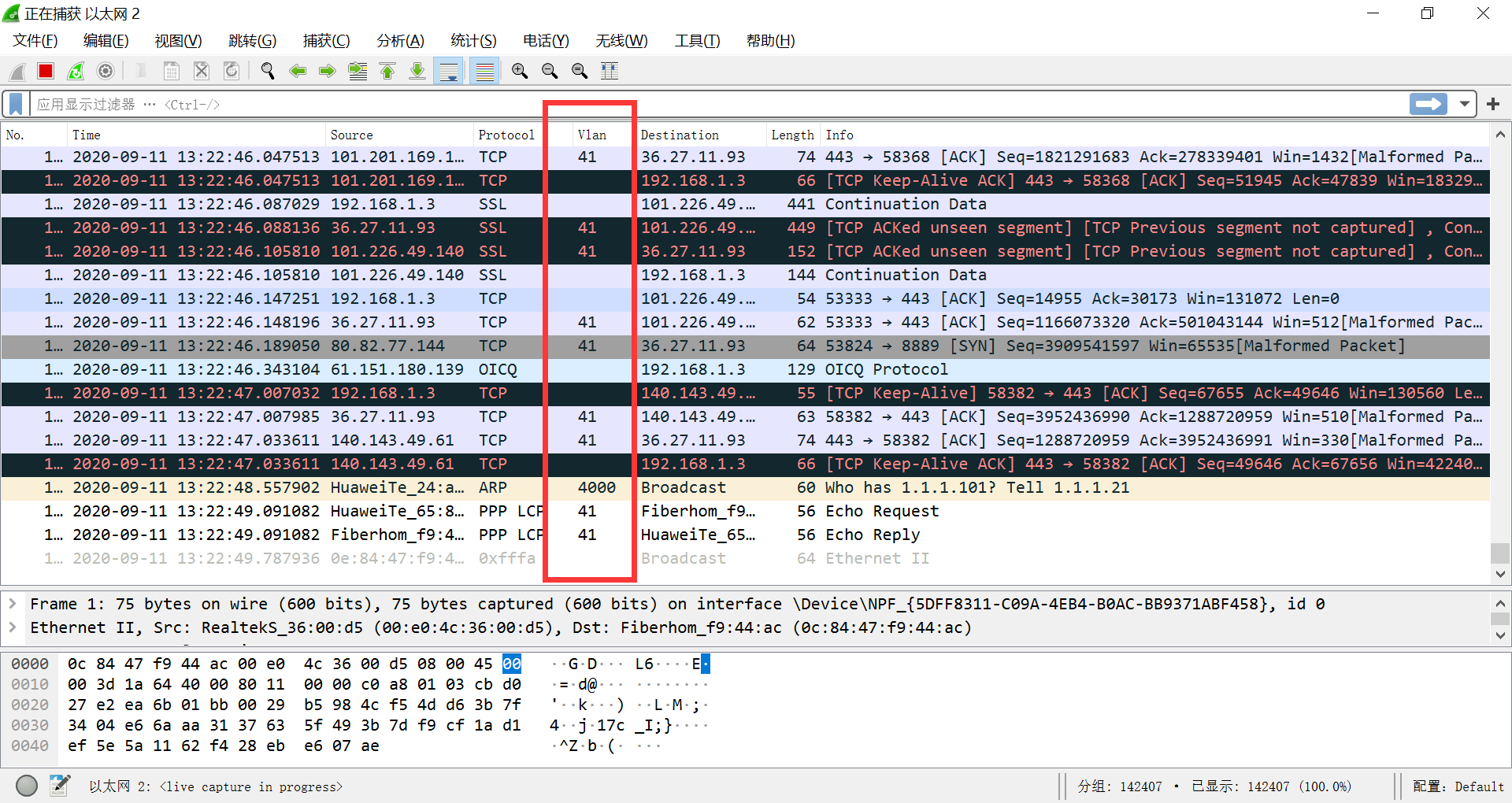Click the expert information circle in status bar
Viewport: 1512px width, 803px height.
[x=26, y=786]
